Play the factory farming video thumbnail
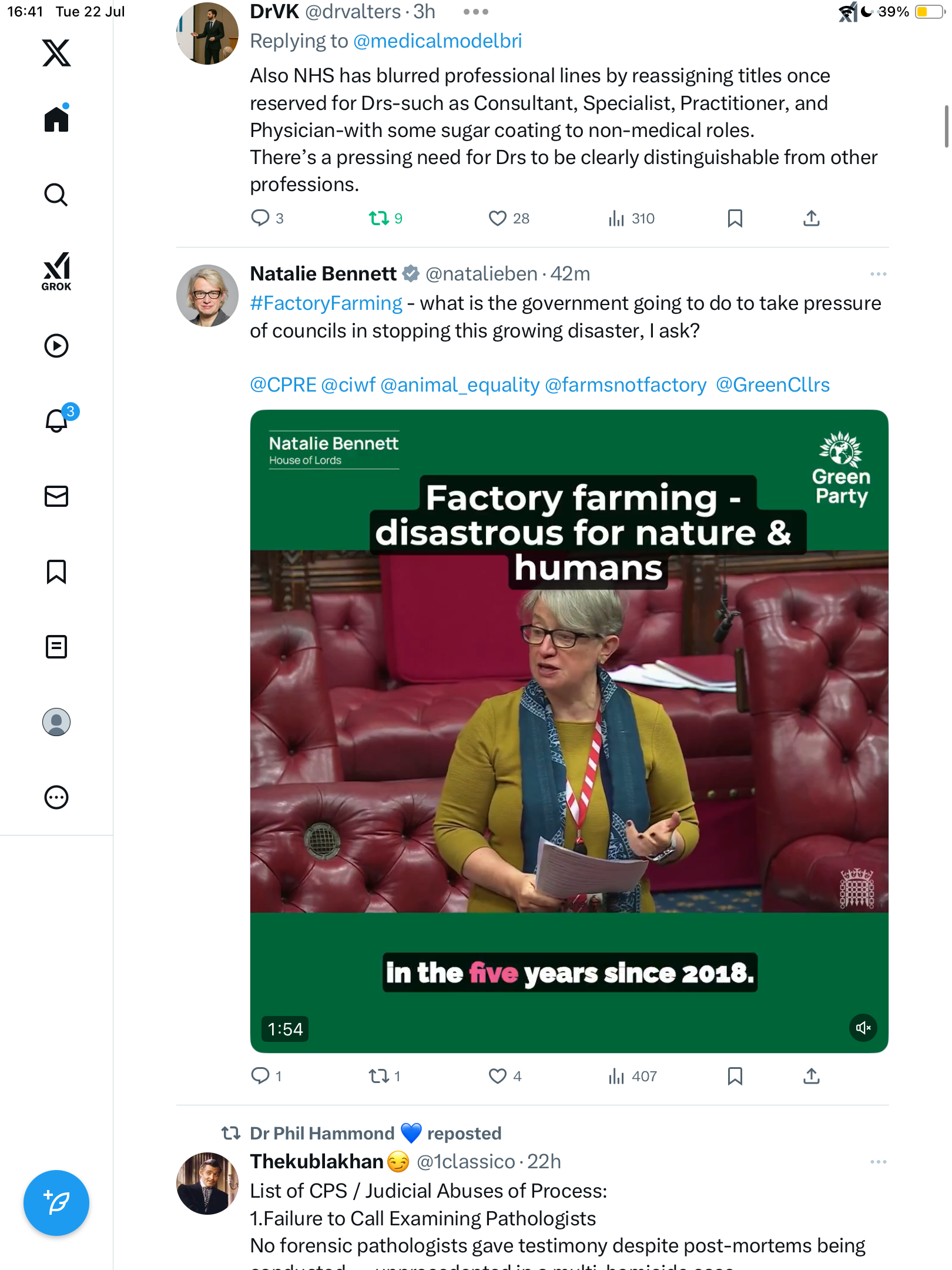This screenshot has width=952, height=1270. [569, 731]
